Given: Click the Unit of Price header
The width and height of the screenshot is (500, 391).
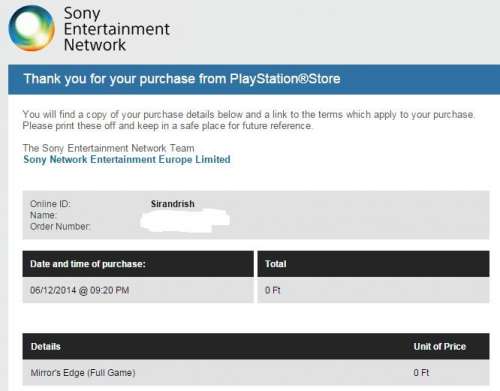Looking at the screenshot, I should (440, 346).
